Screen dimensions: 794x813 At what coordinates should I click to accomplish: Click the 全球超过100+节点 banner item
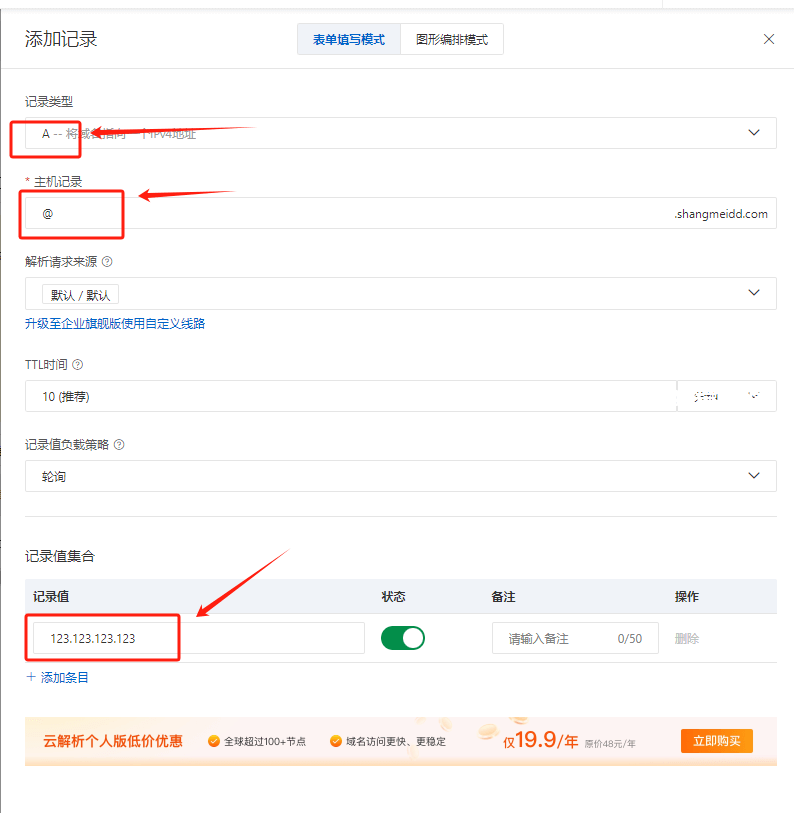pos(257,741)
